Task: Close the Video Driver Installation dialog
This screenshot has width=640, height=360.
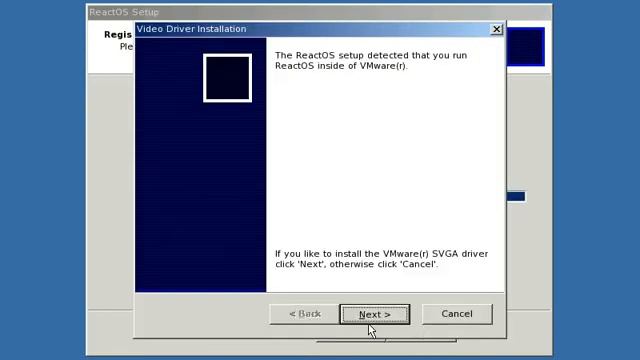Action: (496, 29)
